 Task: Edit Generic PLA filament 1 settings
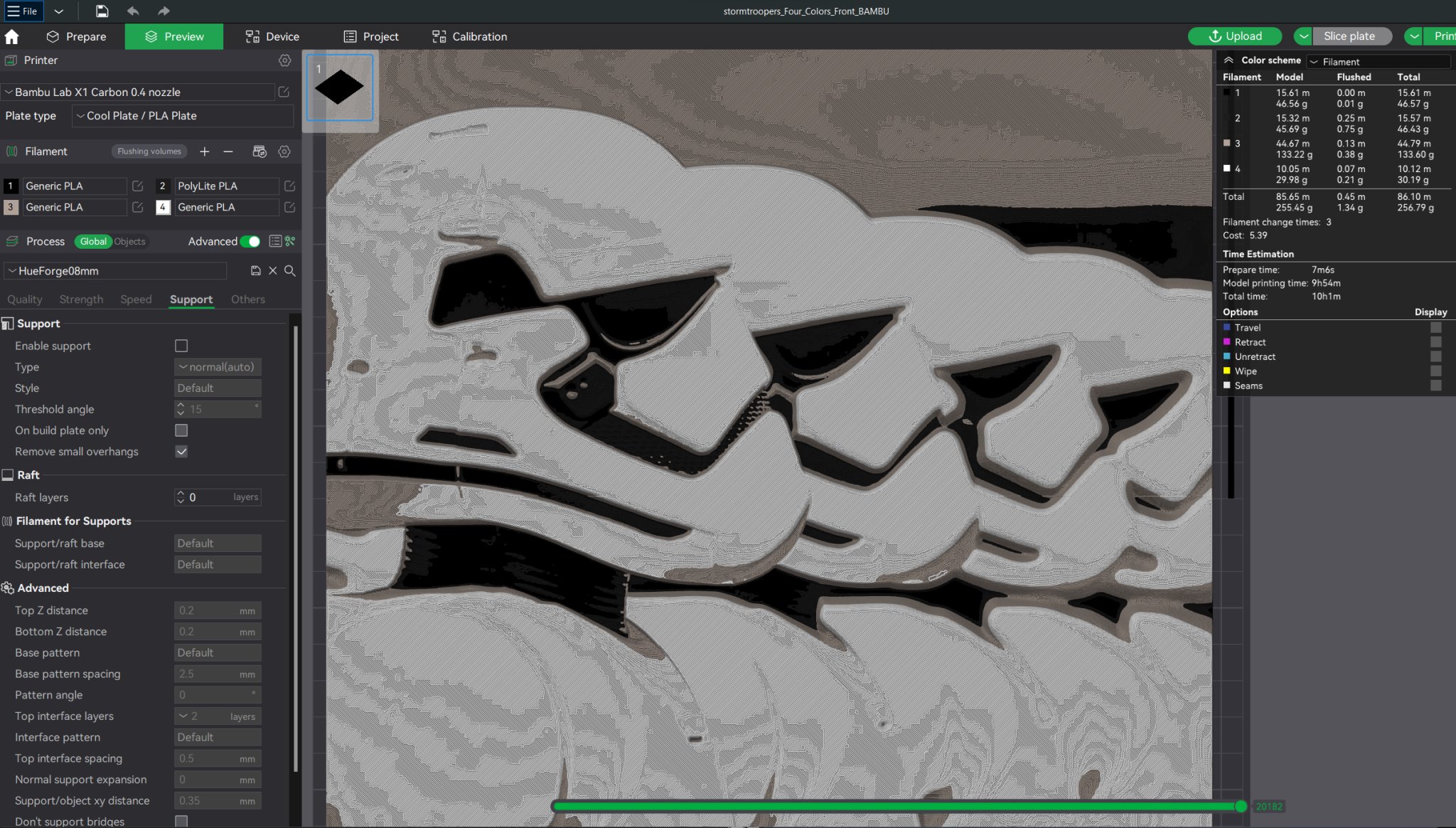[138, 186]
